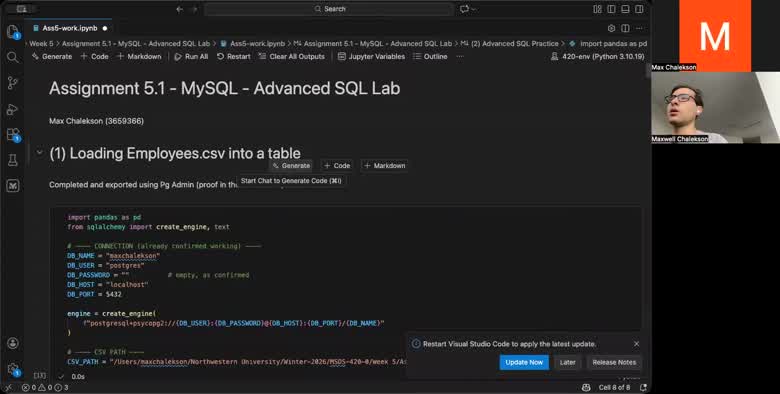
Task: Open the notebook Outline
Action: [x=430, y=57]
